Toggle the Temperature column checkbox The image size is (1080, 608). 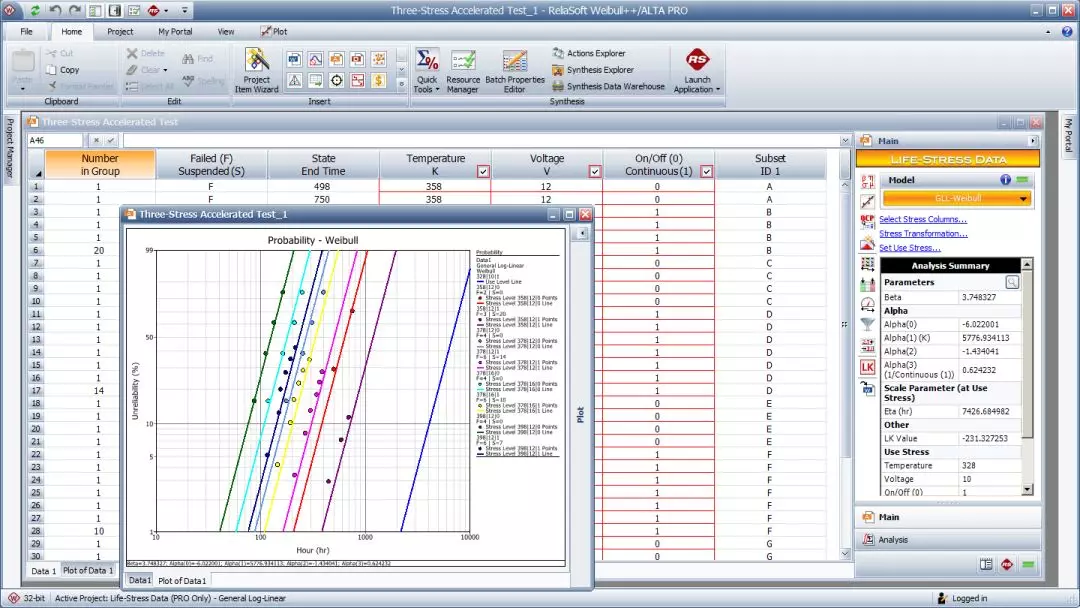point(483,171)
